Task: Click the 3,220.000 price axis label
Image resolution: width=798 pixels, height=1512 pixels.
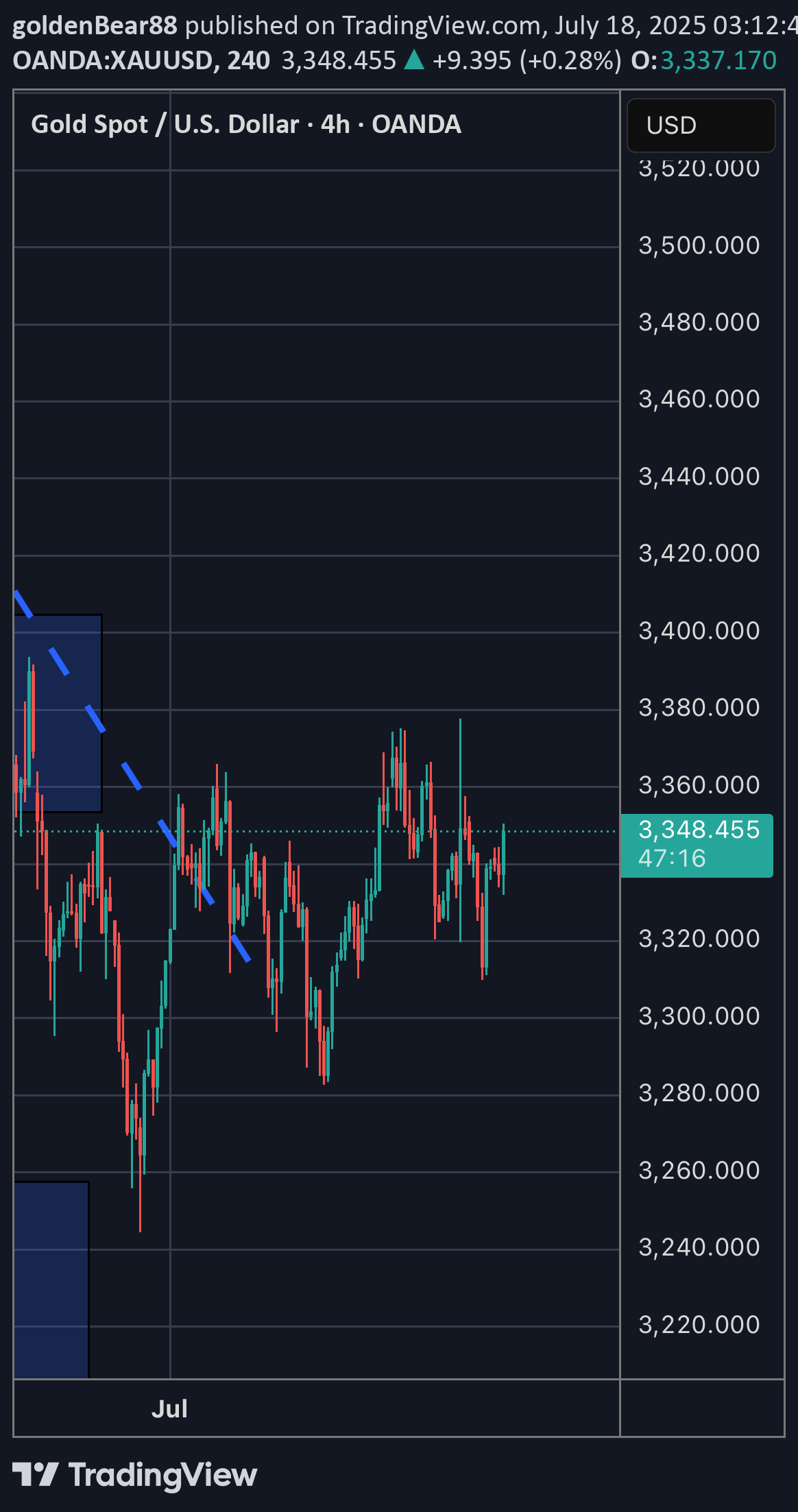Action: point(699,1324)
